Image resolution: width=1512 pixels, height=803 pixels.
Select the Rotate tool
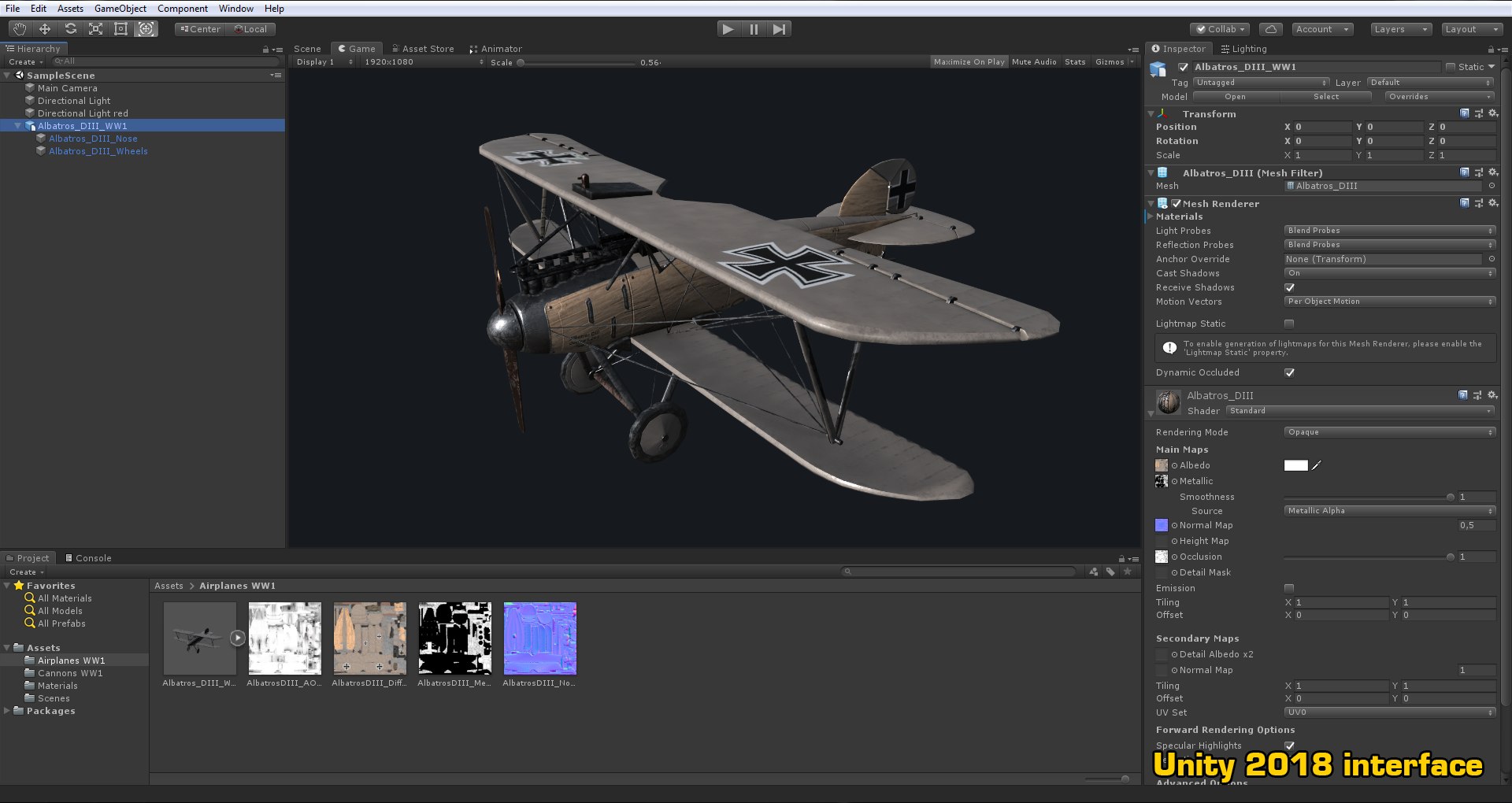coord(70,29)
